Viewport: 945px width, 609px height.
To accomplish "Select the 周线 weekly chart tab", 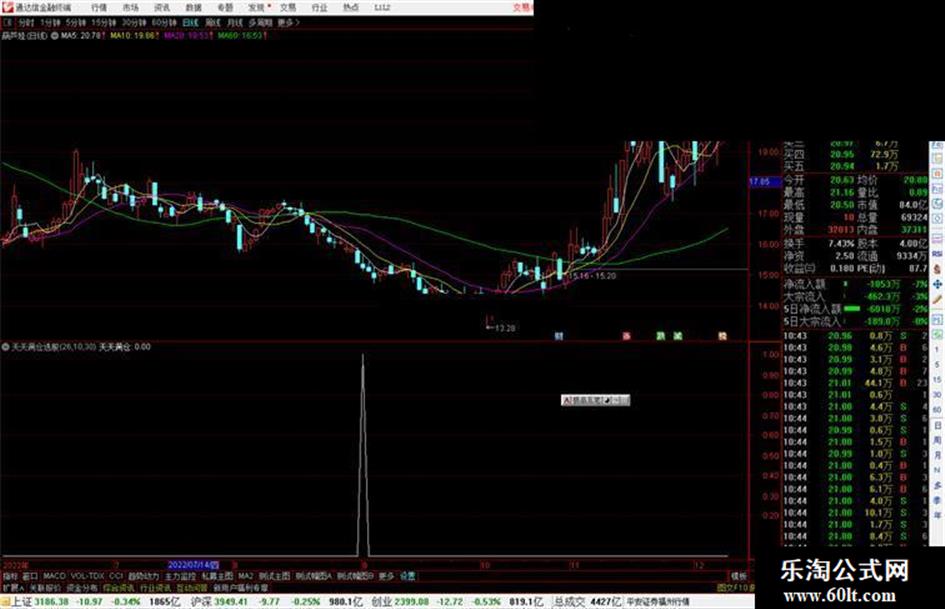I will [x=213, y=23].
